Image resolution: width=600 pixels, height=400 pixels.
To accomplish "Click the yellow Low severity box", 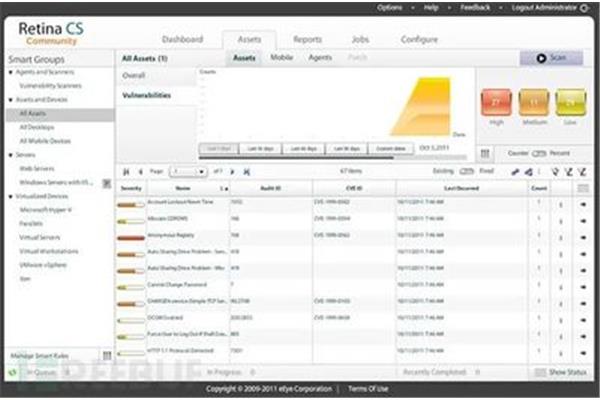I will coord(571,102).
